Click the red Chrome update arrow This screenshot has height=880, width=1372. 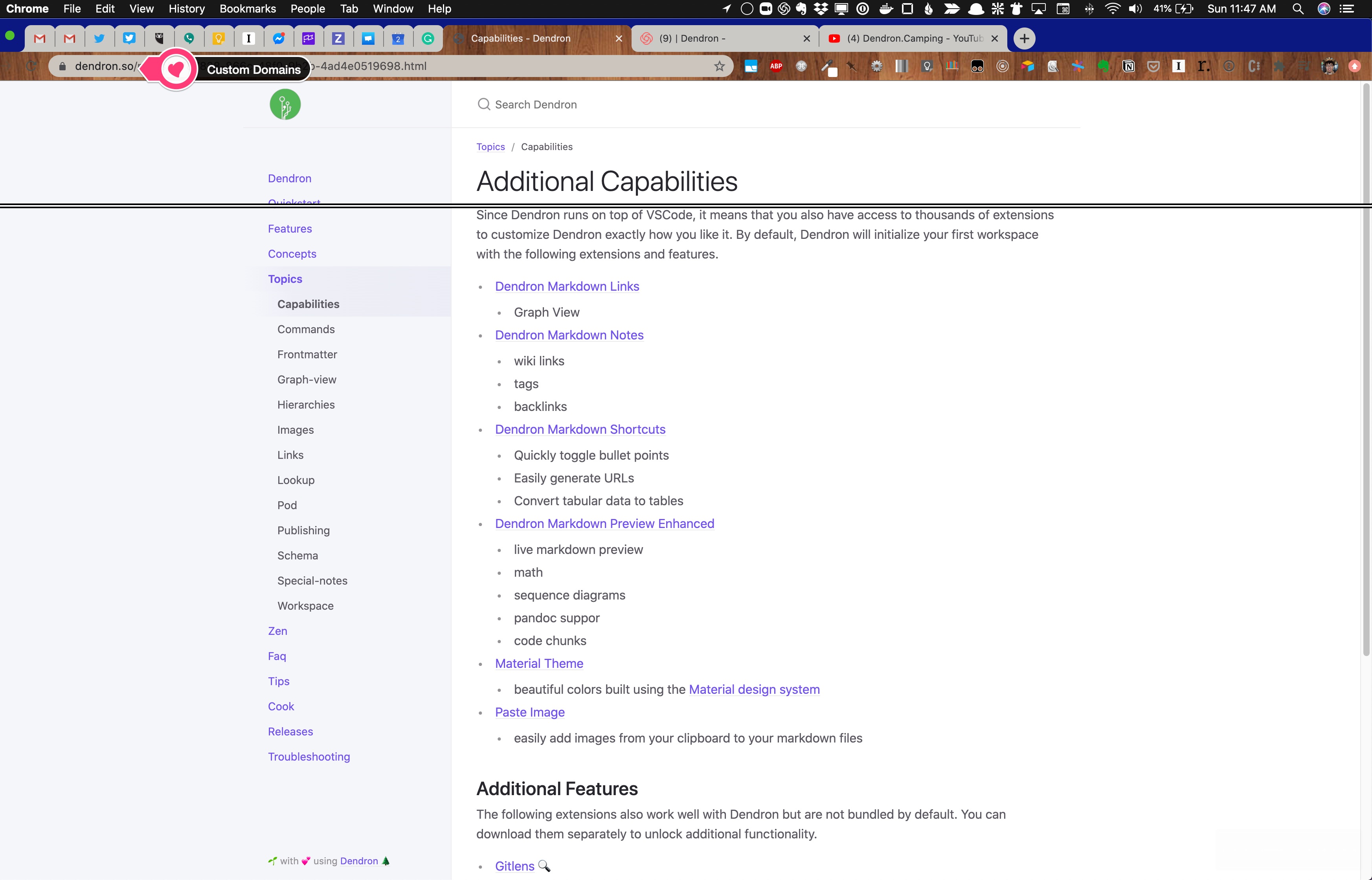1354,66
